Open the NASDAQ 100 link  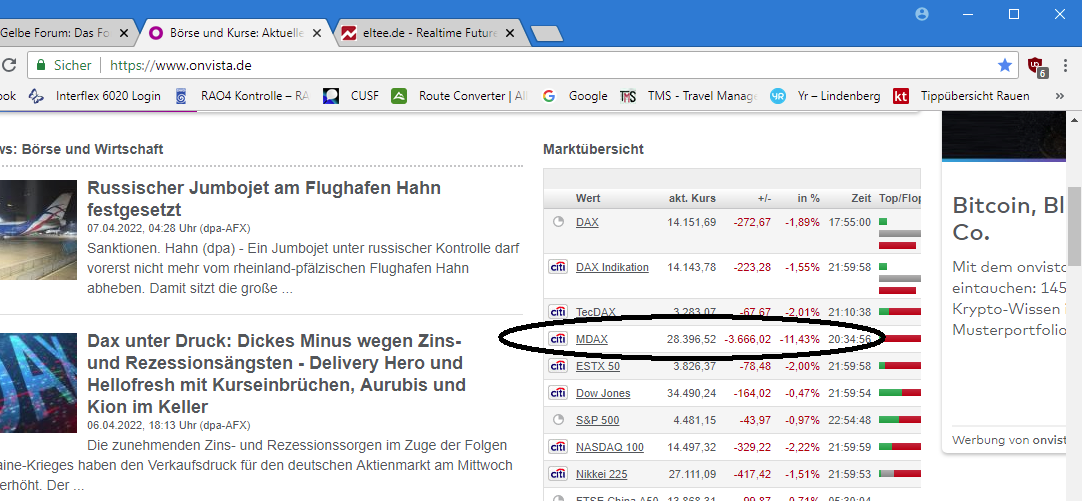[609, 447]
